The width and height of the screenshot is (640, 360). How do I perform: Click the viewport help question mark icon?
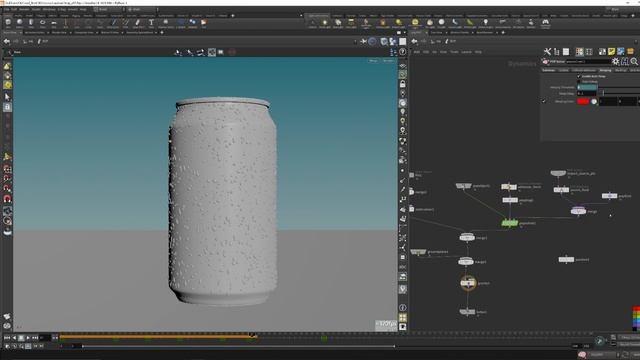tap(402, 52)
